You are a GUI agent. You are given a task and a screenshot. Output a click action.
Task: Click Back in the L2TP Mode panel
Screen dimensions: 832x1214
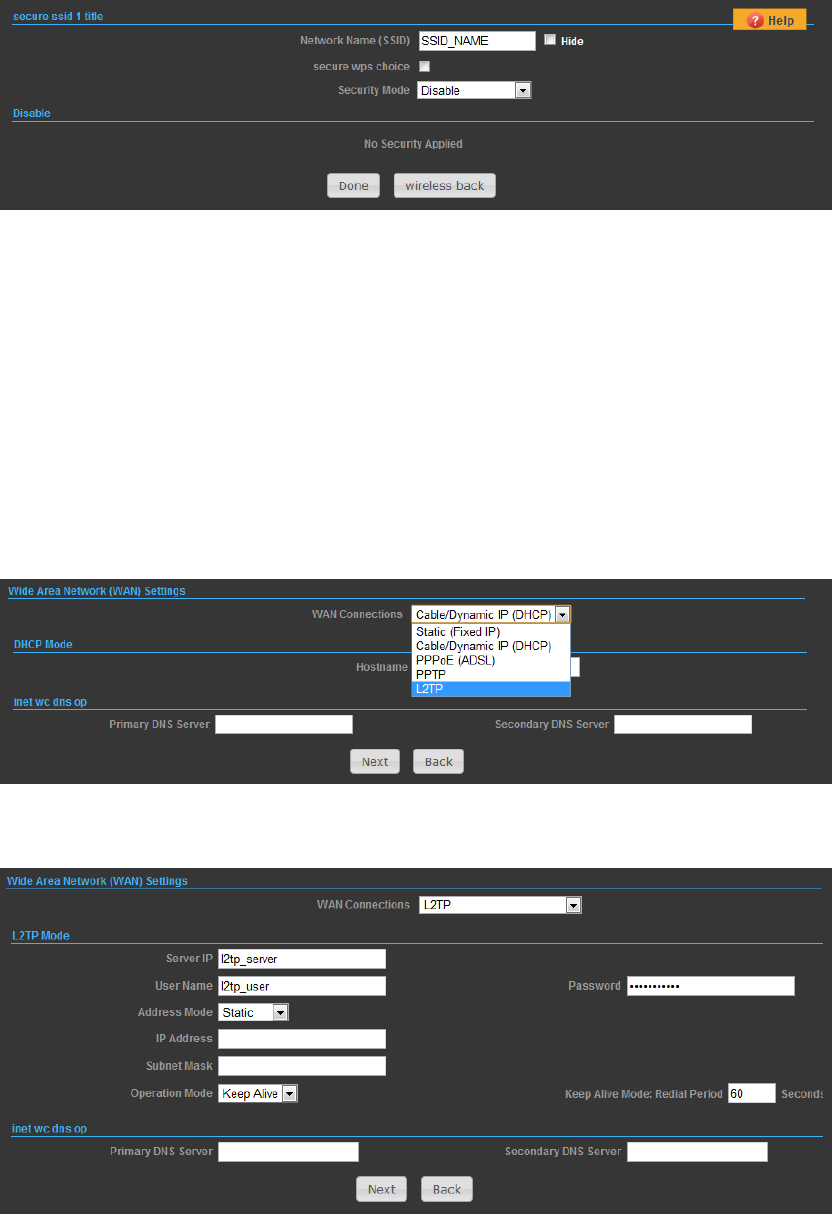click(447, 1189)
